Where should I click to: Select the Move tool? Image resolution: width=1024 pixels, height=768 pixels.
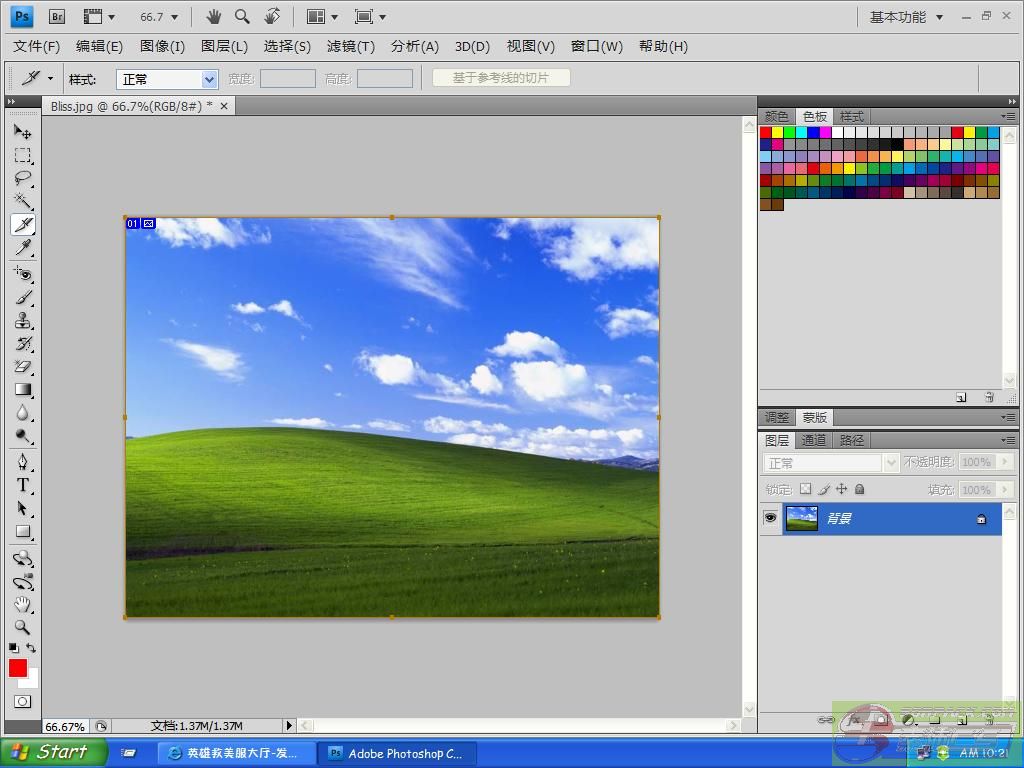click(23, 132)
